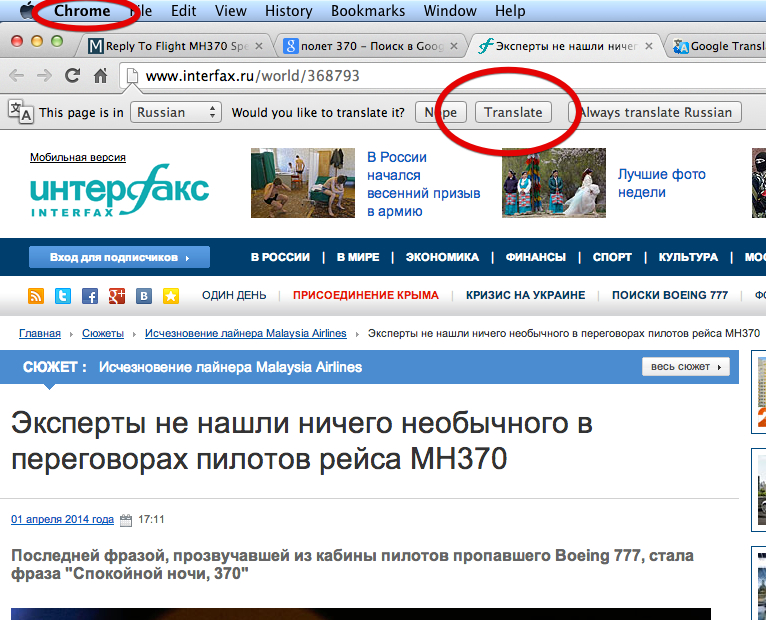This screenshot has height=620, width=766.
Task: Go to the В РОССИИ section
Action: [280, 257]
